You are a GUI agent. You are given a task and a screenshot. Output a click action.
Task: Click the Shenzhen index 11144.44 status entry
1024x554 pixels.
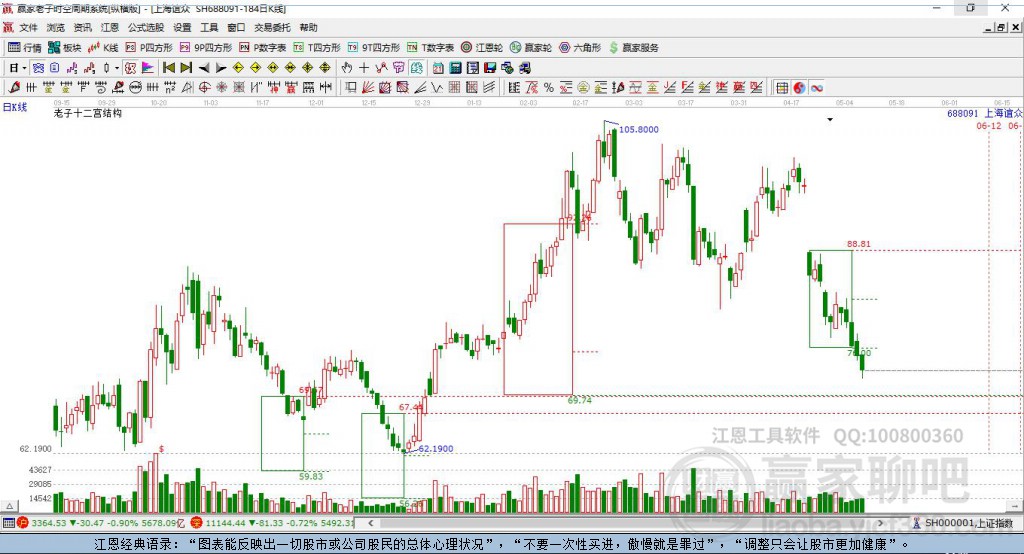tap(272, 523)
